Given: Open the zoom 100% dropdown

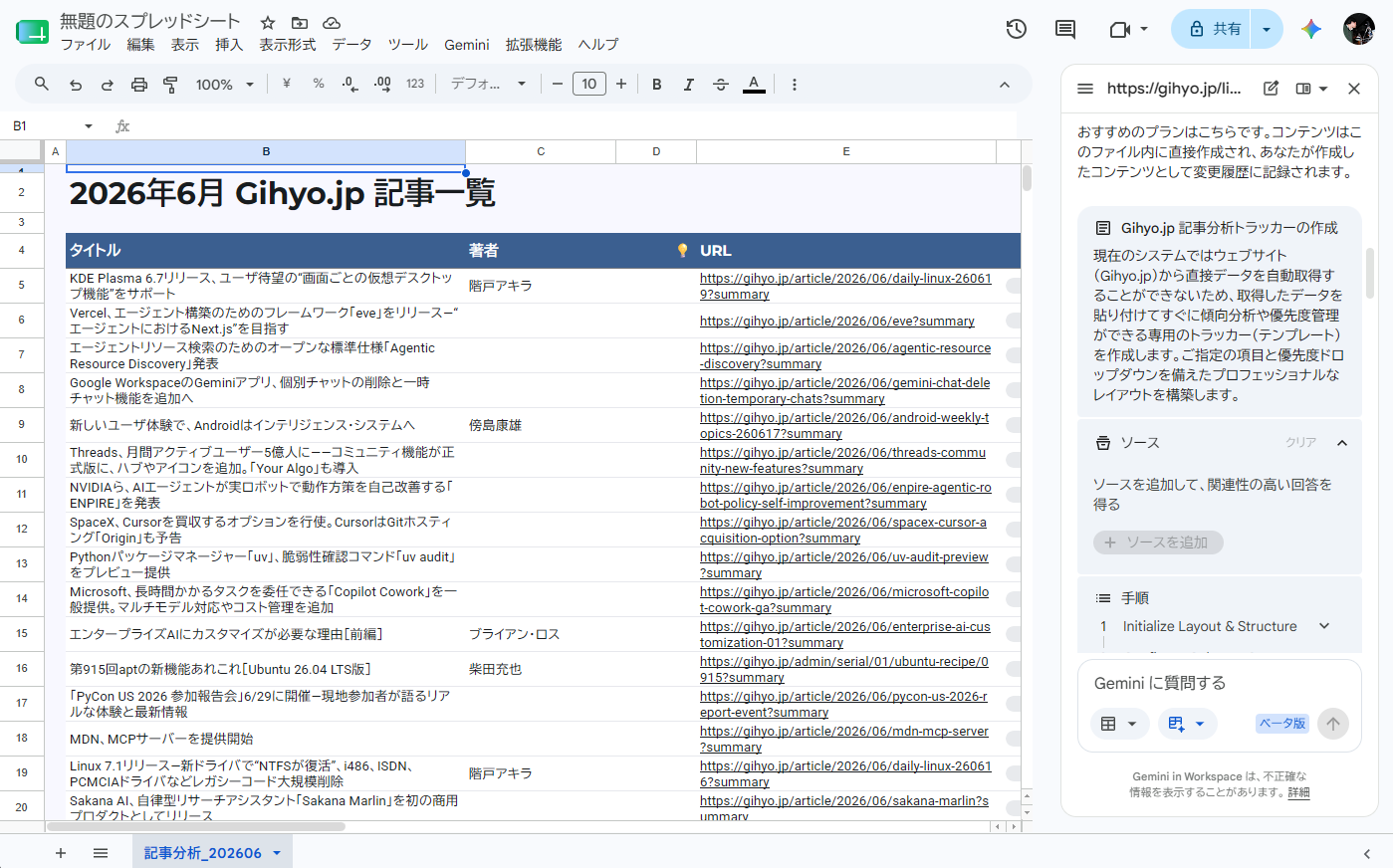Looking at the screenshot, I should point(225,85).
